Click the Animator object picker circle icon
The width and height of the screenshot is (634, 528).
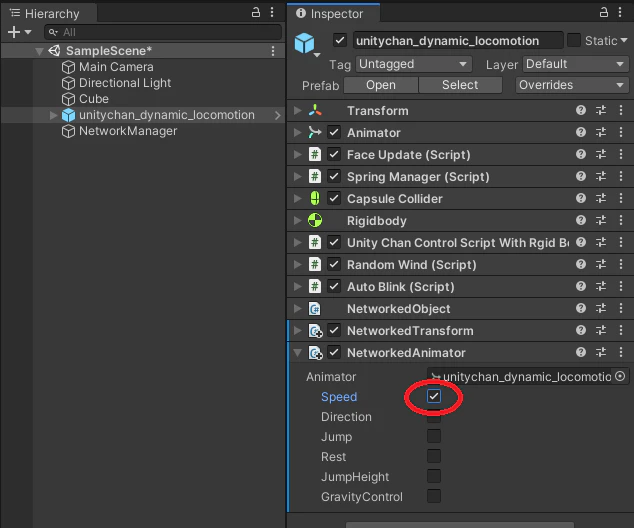(620, 376)
